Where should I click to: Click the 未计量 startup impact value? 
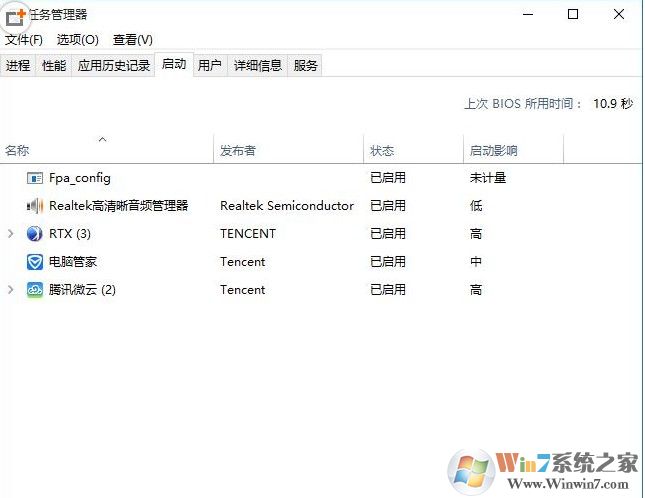click(x=488, y=178)
